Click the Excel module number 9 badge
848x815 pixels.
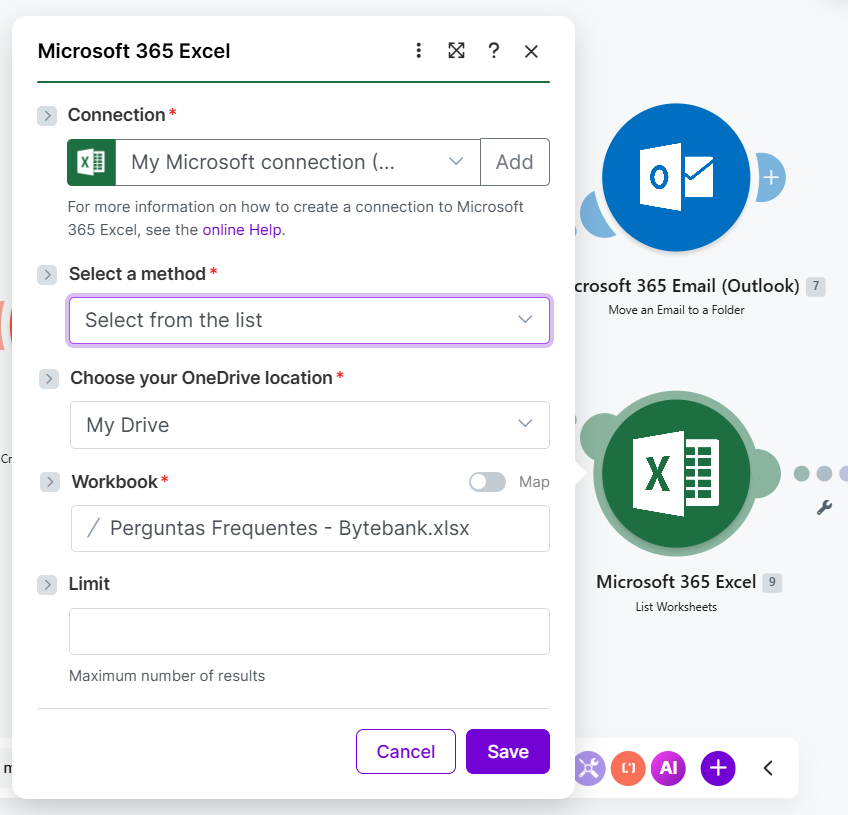pos(772,582)
